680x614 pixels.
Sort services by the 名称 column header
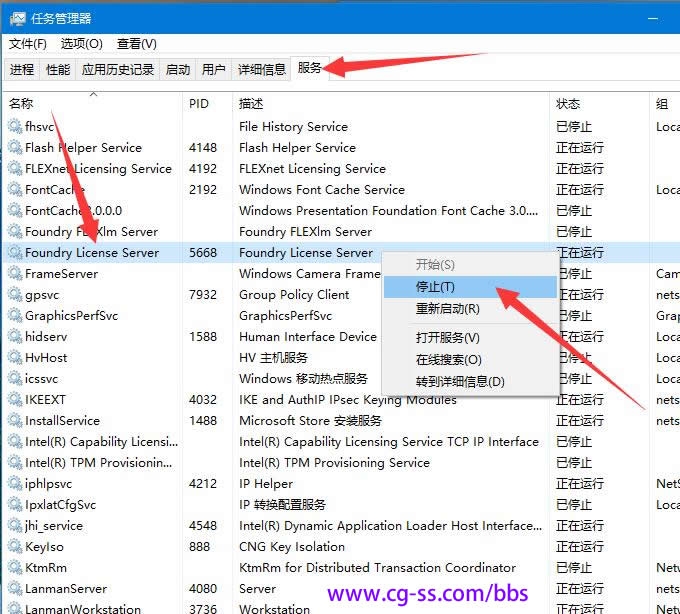(21, 104)
